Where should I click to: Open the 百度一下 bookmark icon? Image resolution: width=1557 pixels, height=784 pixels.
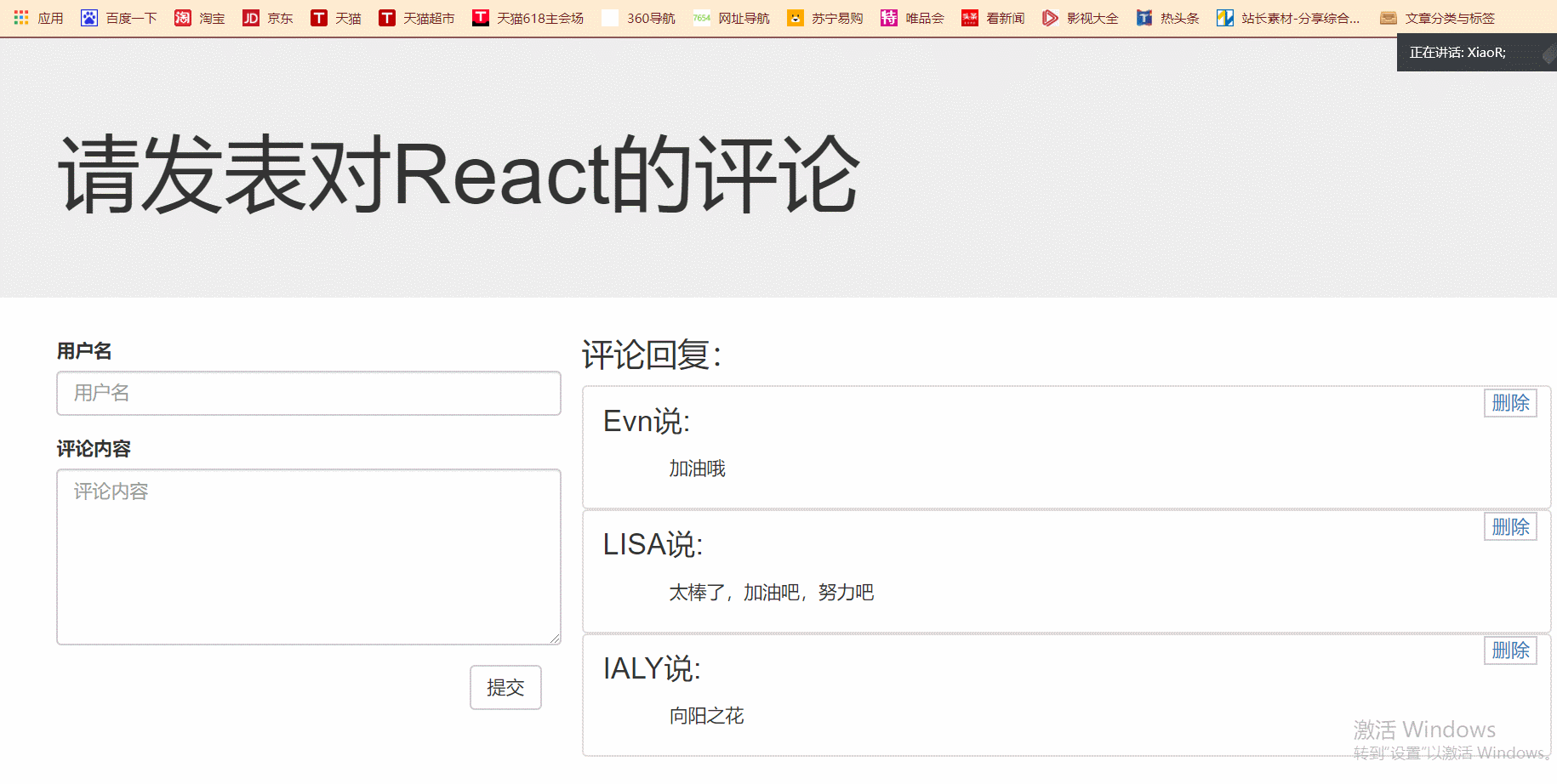89,17
